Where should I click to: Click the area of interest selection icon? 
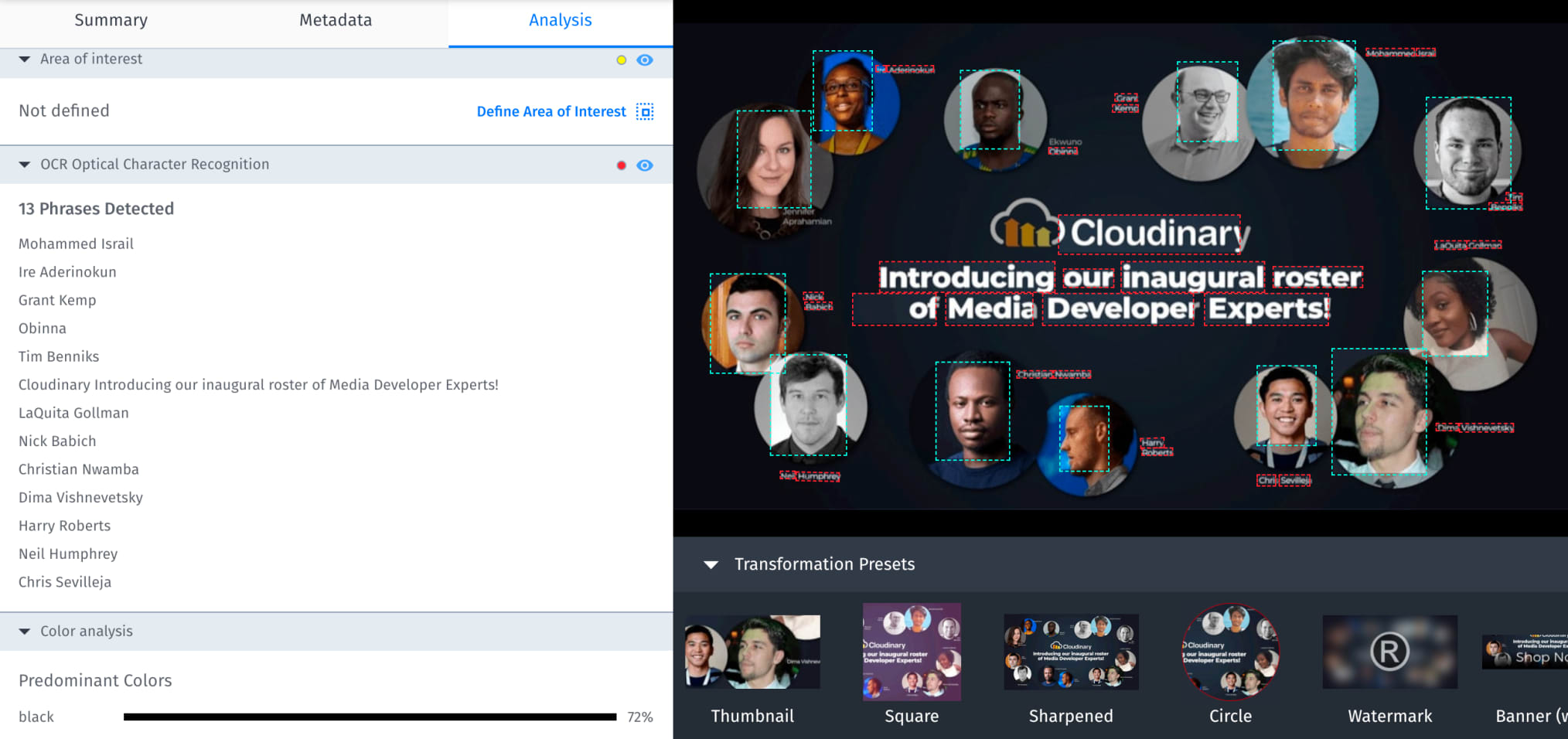pos(645,111)
